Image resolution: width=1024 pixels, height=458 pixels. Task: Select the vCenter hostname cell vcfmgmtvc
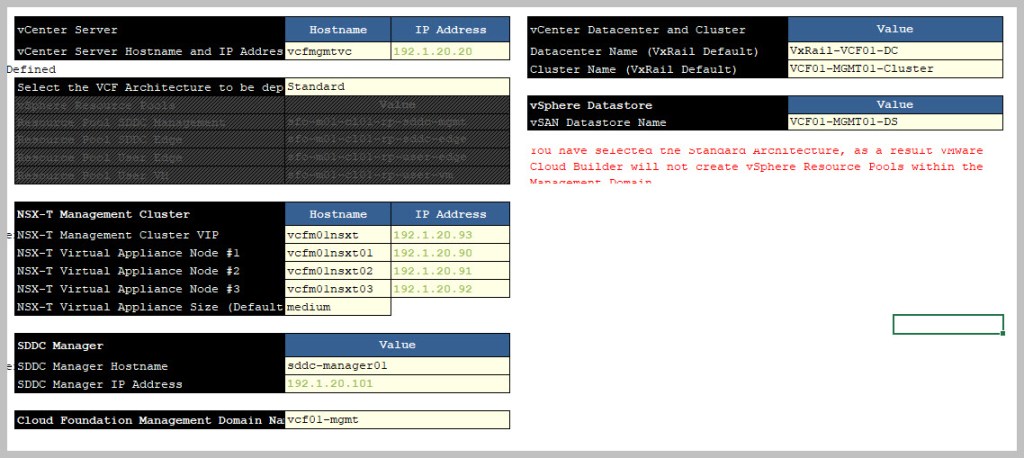tap(338, 51)
